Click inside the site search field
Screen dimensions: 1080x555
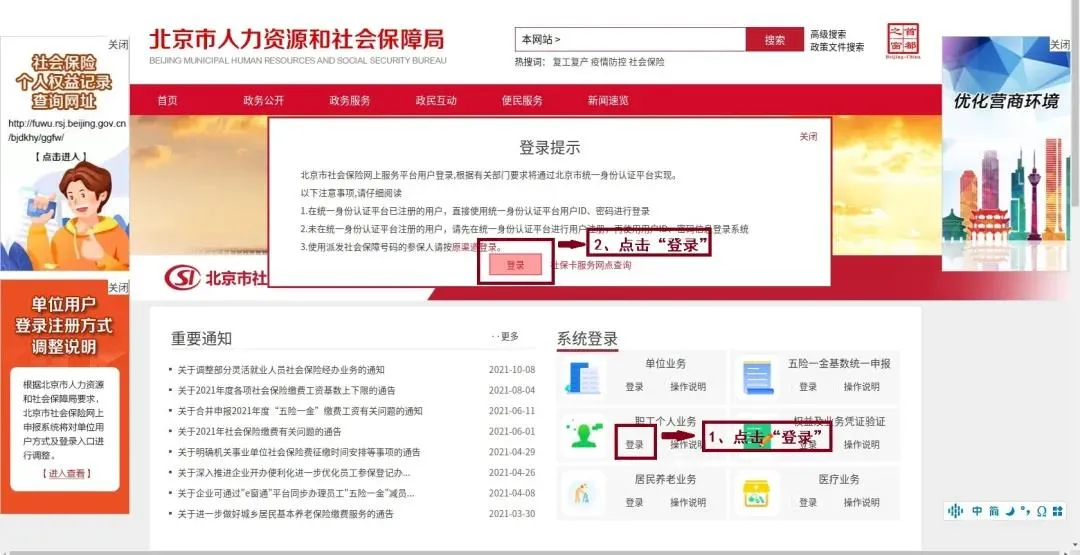click(630, 40)
